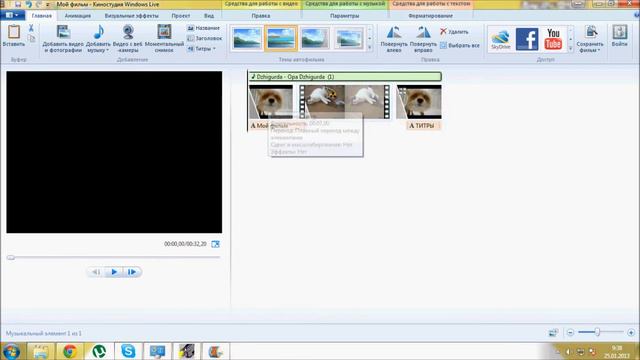The width and height of the screenshot is (640, 360).
Task: Select the first title clip on storyboard
Action: coord(271,102)
